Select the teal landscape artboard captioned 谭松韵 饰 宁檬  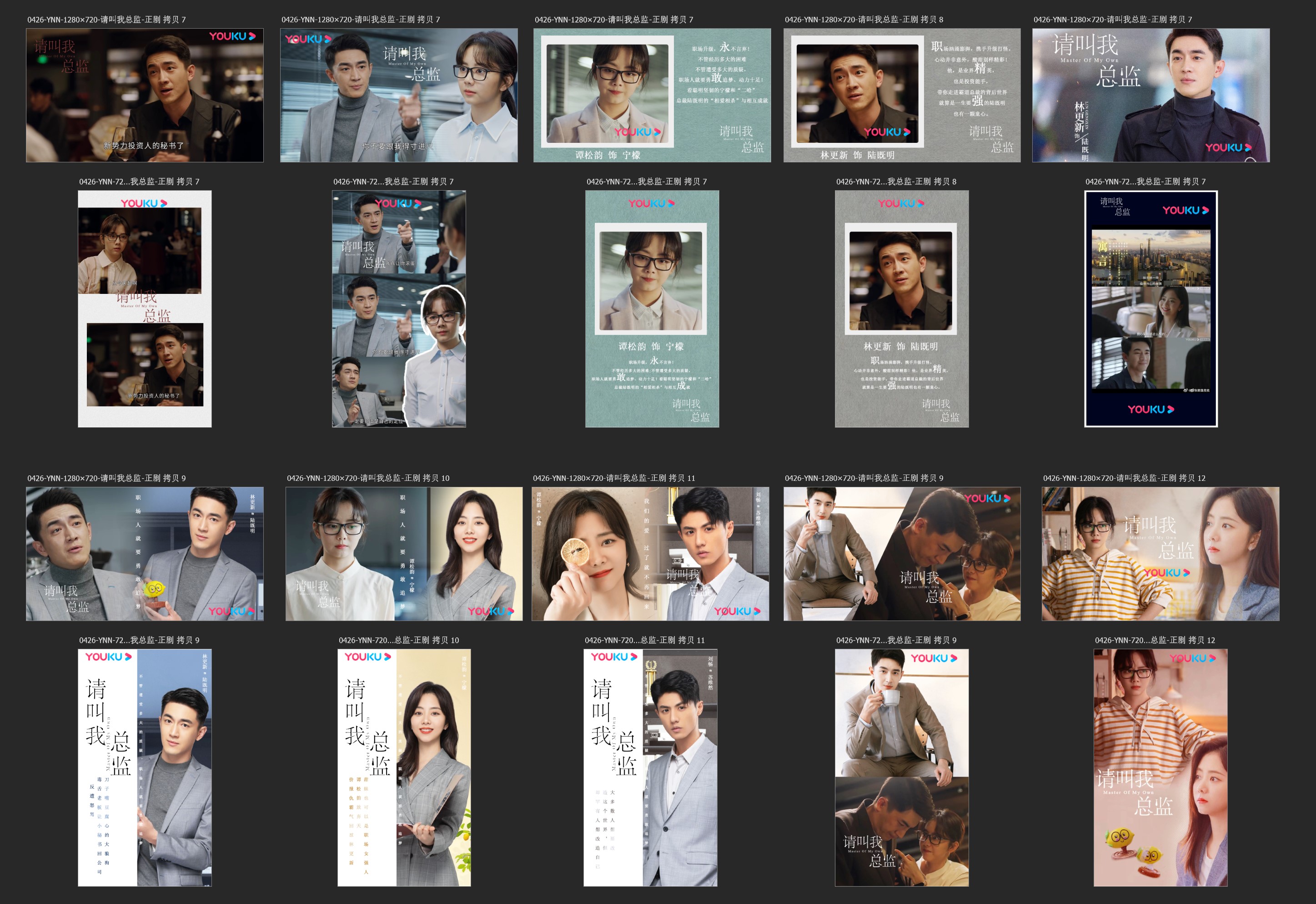coord(652,95)
